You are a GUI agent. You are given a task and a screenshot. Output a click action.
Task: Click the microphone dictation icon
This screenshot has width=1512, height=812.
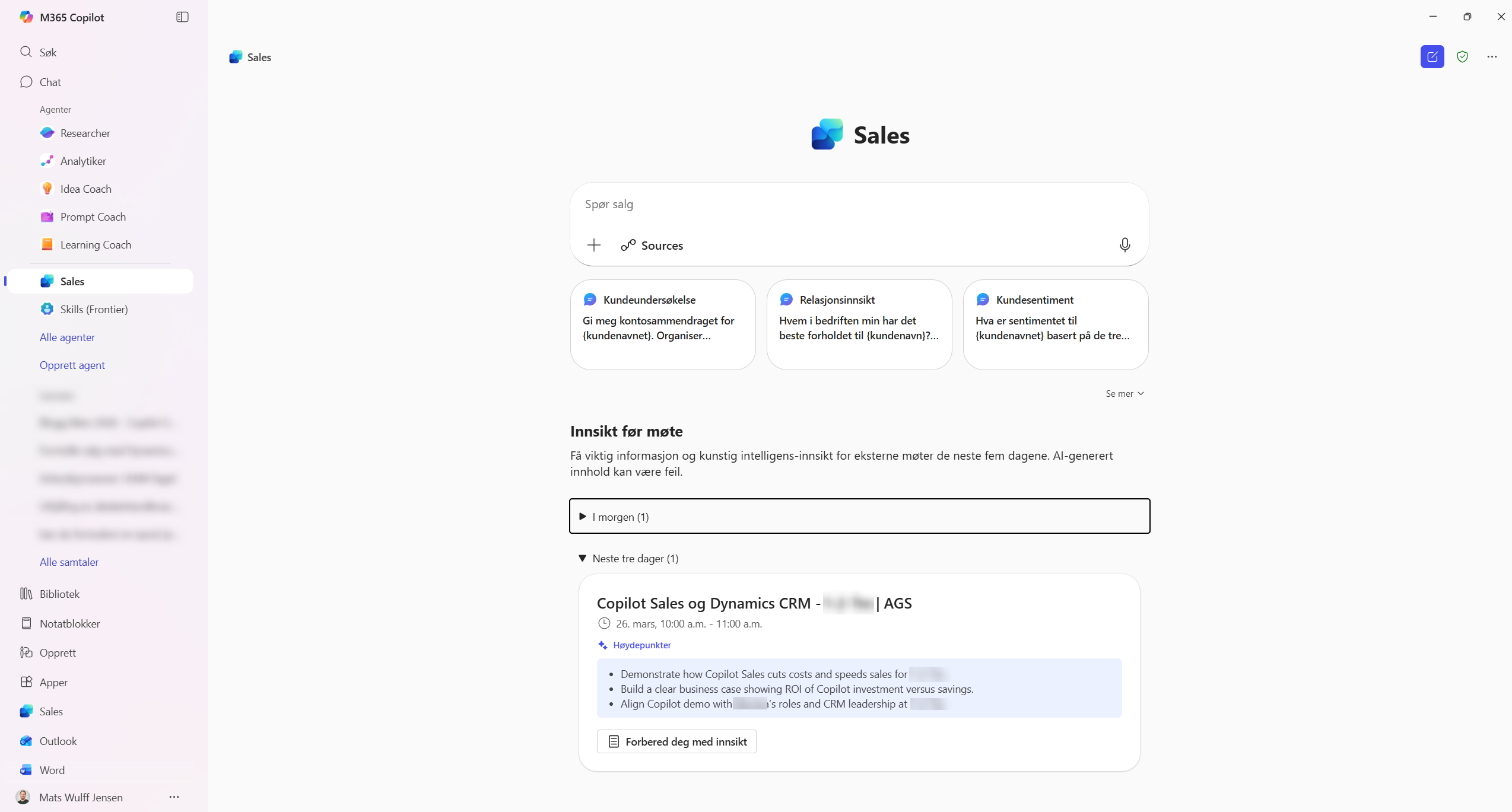click(x=1125, y=245)
